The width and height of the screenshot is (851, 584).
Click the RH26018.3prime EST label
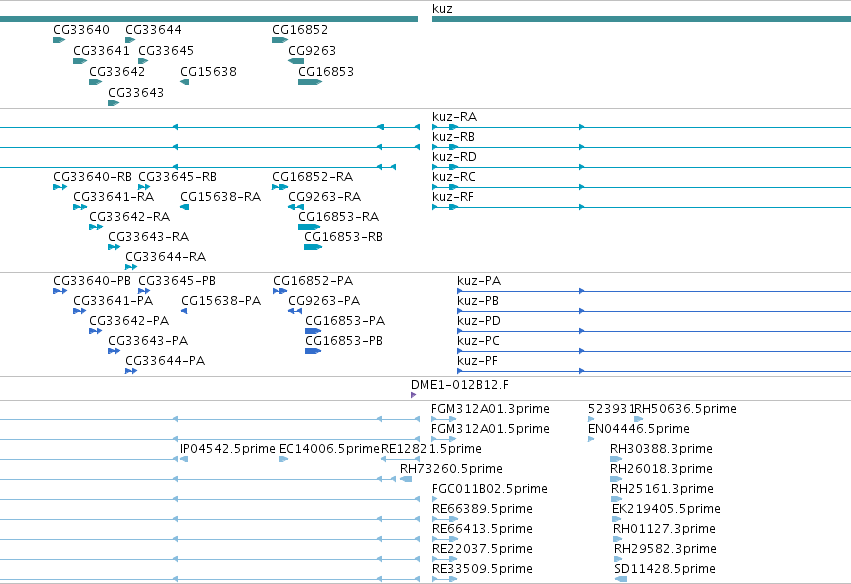click(x=662, y=469)
